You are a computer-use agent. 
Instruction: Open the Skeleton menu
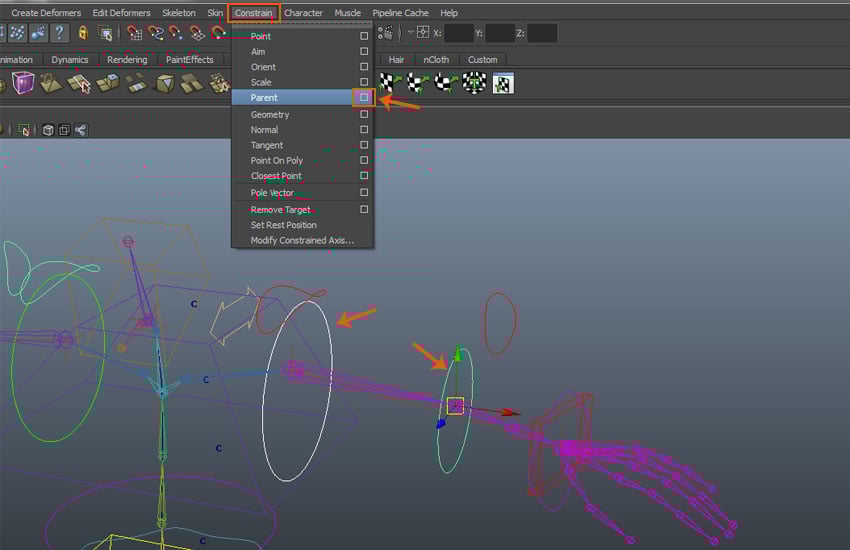[x=179, y=13]
